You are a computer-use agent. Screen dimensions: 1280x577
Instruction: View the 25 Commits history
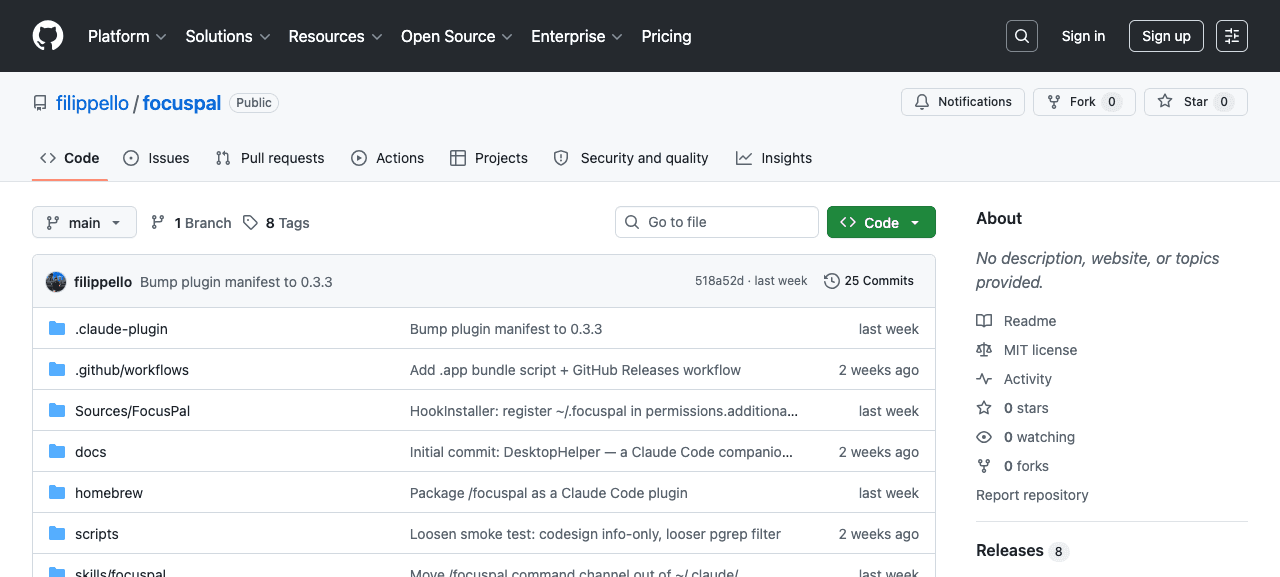click(x=869, y=281)
